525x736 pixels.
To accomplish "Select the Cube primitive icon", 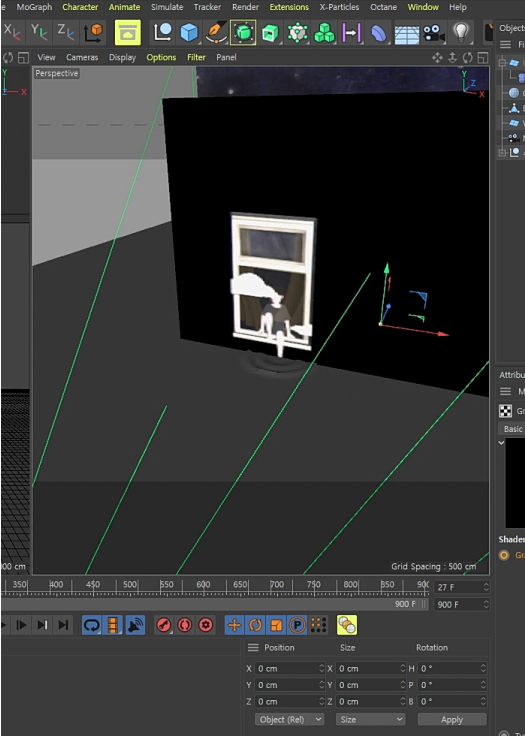I will 189,33.
